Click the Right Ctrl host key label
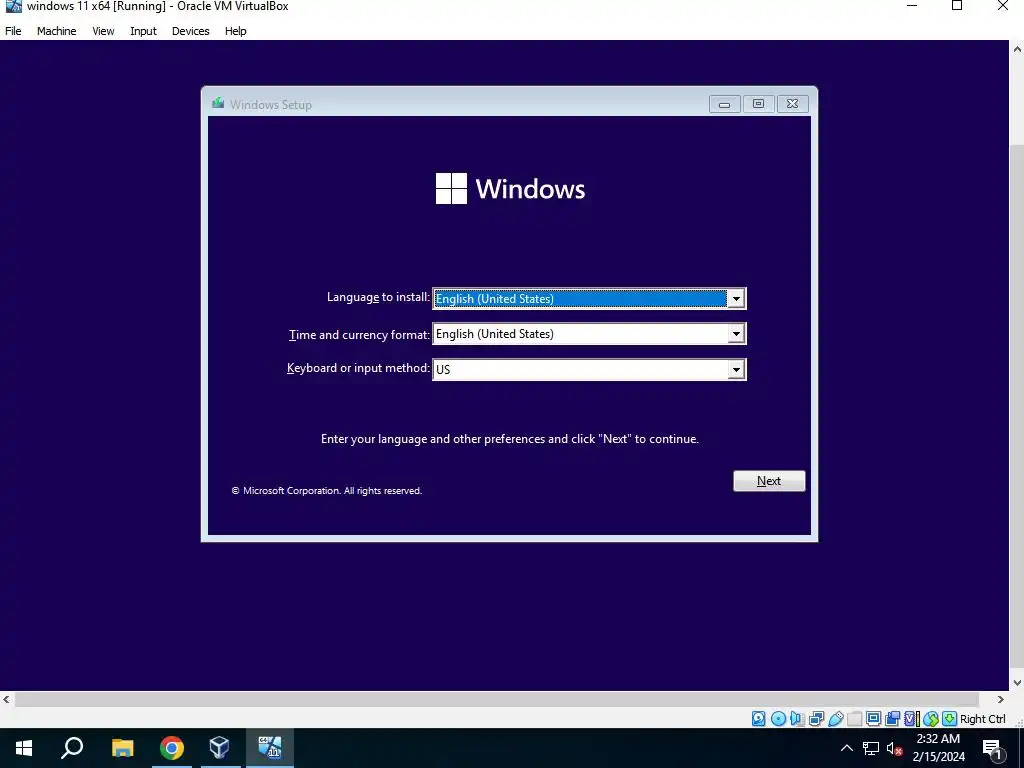The image size is (1024, 768). tap(982, 719)
